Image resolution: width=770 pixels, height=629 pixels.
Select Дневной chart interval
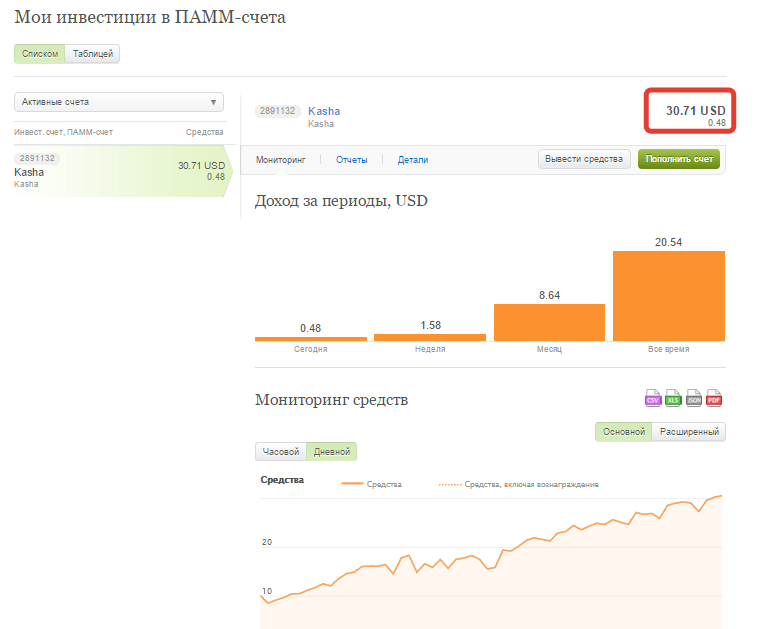point(332,451)
